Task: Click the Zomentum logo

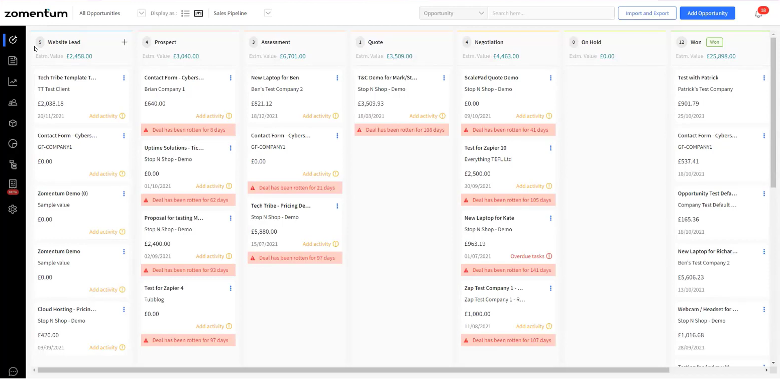Action: click(36, 13)
